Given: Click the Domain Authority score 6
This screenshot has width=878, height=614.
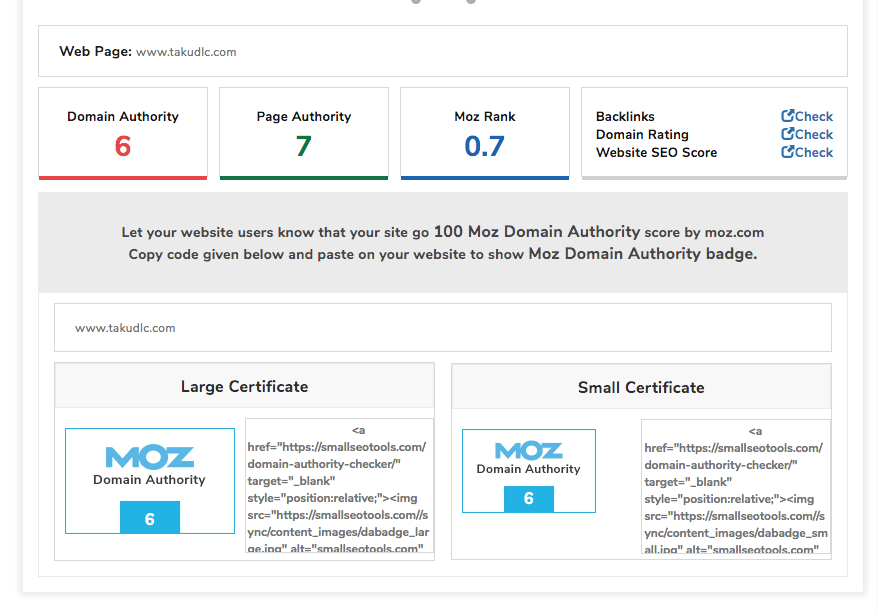Looking at the screenshot, I should coord(123,147).
